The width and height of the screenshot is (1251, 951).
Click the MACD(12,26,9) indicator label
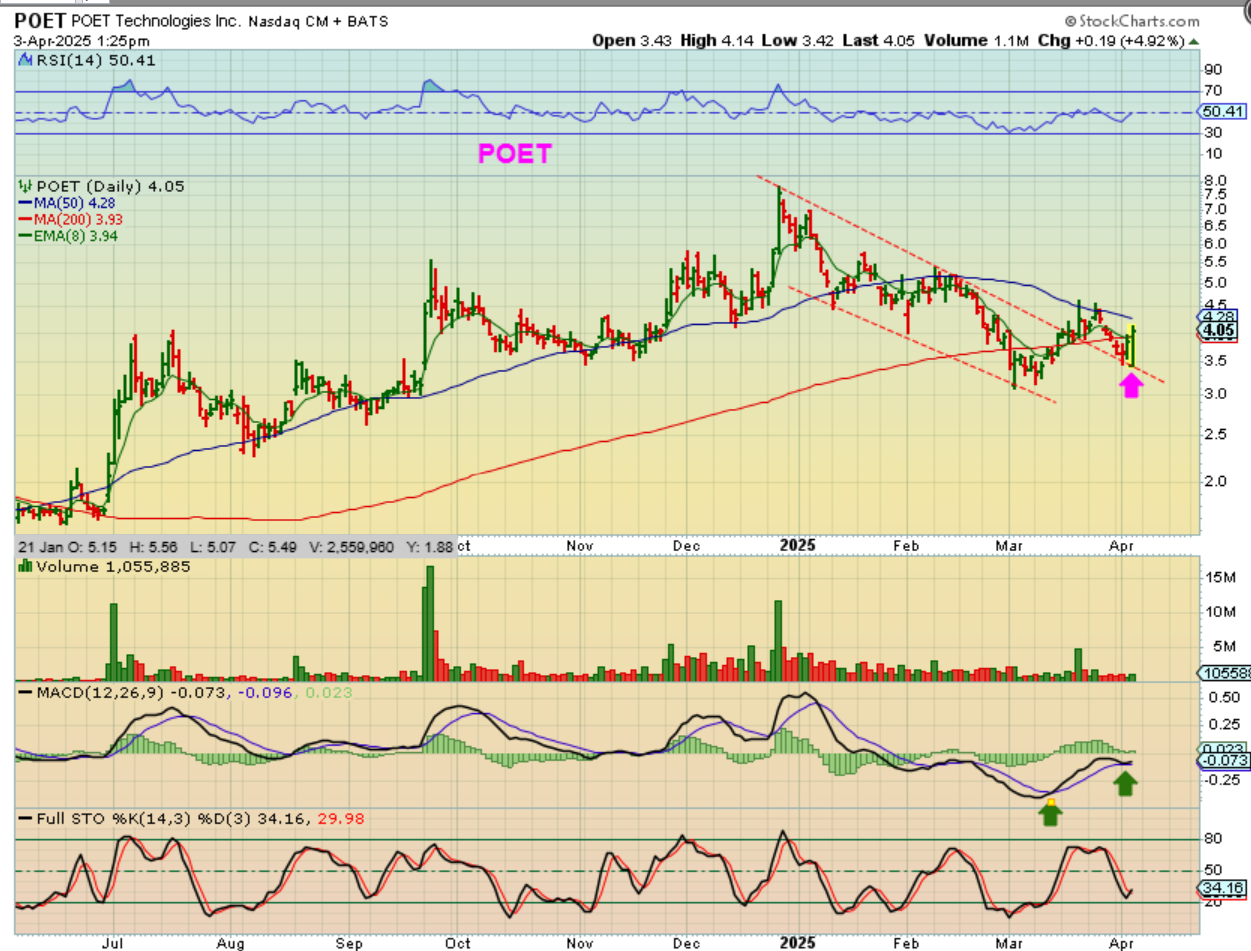pos(90,693)
